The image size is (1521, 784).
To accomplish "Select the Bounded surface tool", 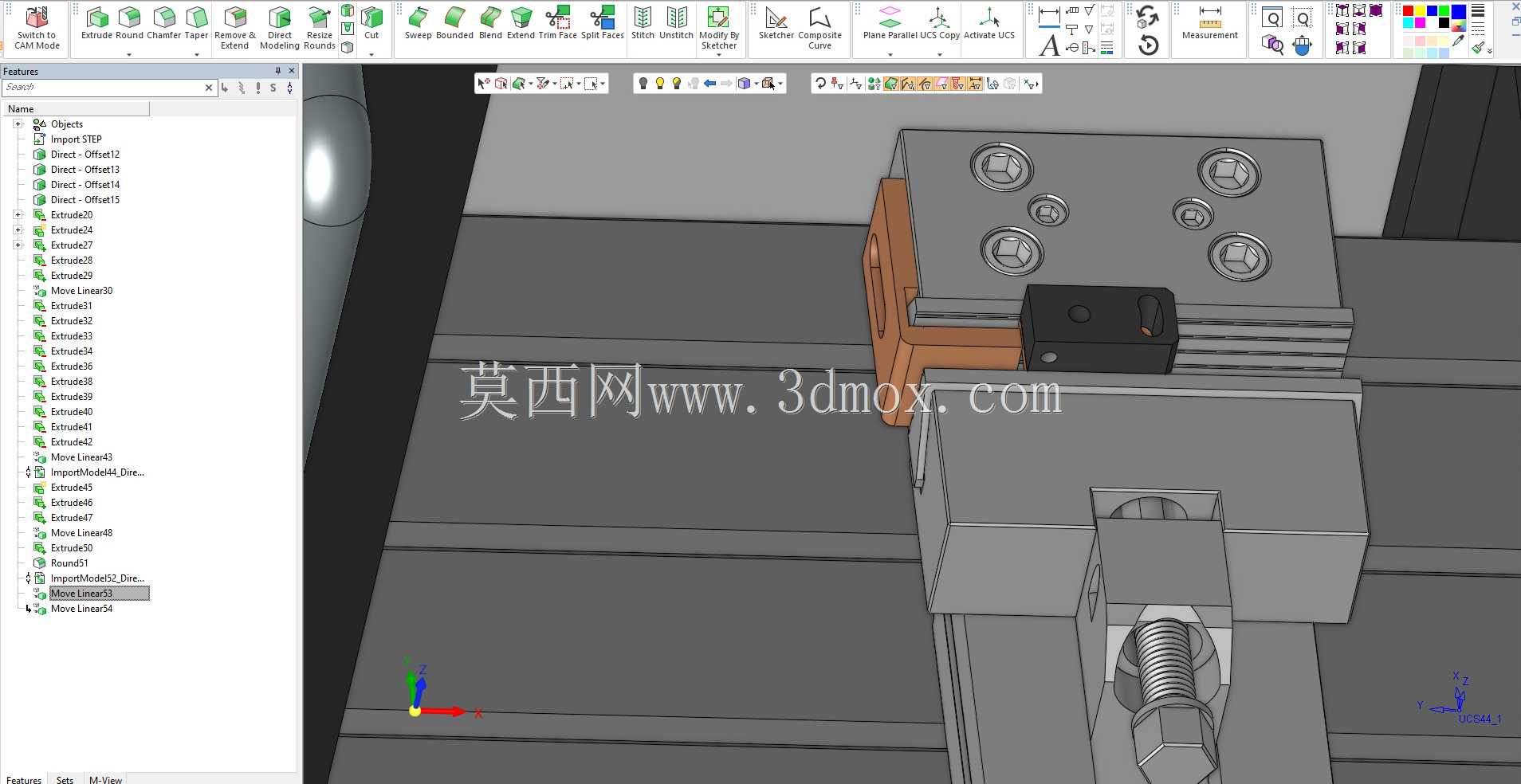I will [x=454, y=23].
